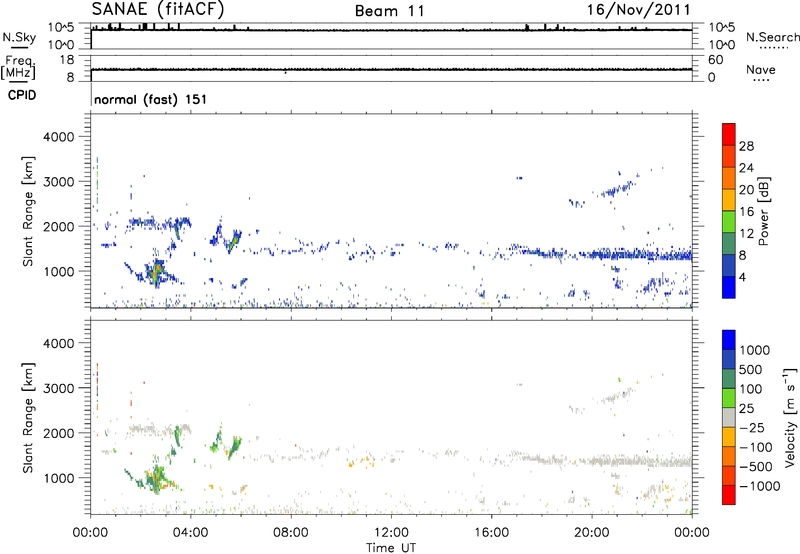Select the N.Sky legend label
800x554 pixels.
point(19,37)
